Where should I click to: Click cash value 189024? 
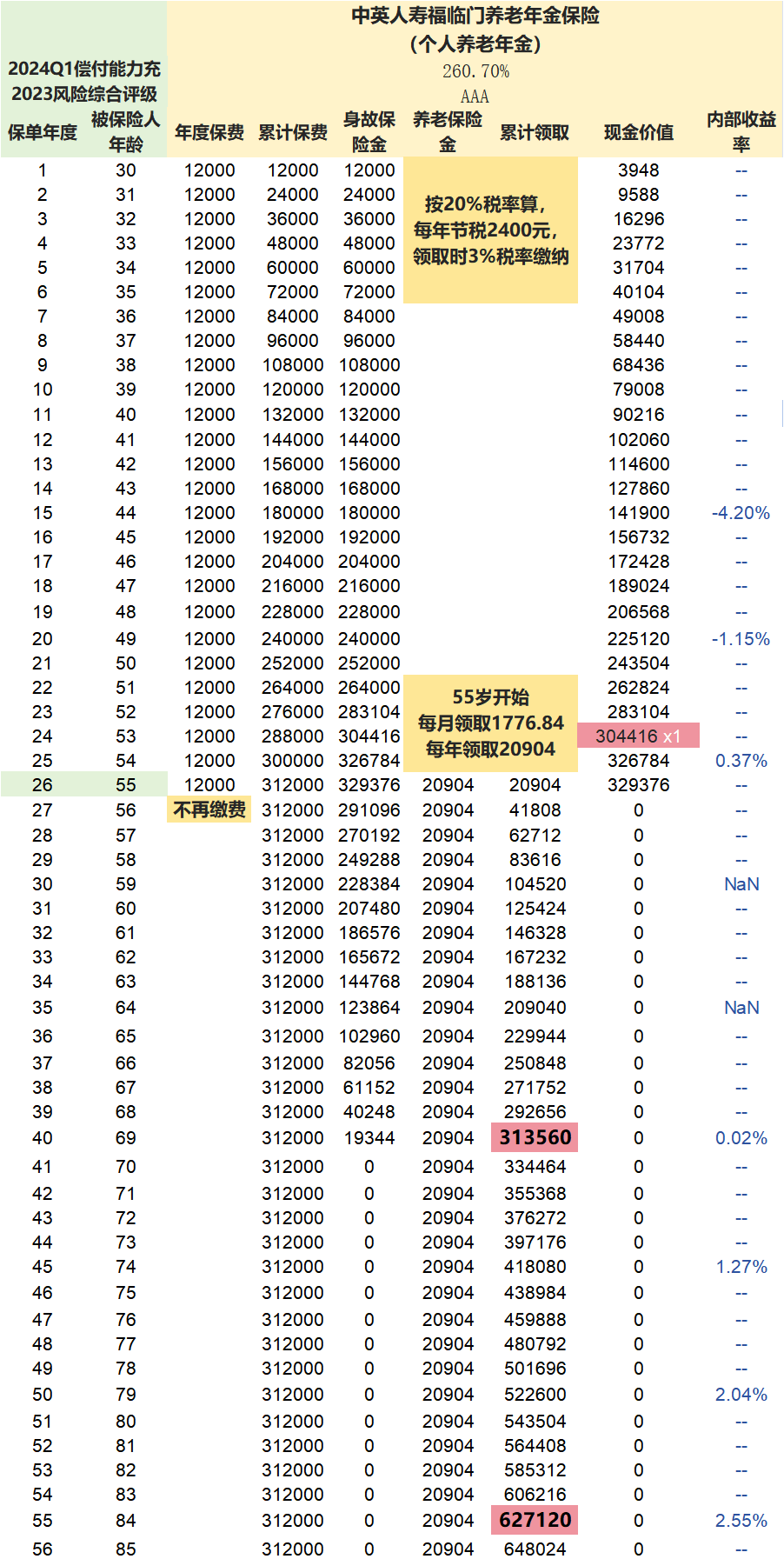(639, 586)
